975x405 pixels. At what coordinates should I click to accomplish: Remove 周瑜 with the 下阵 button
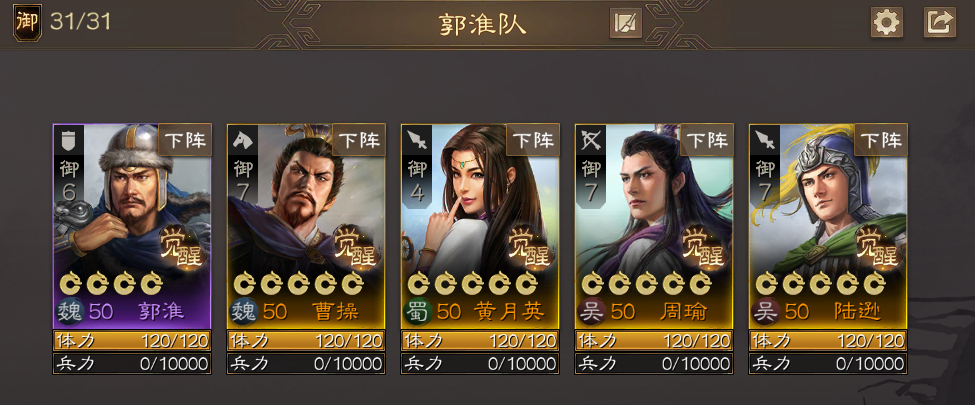(708, 140)
